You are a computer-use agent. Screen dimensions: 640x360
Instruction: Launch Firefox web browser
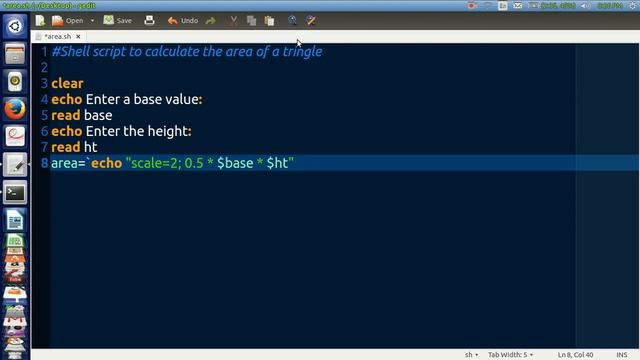tap(15, 109)
